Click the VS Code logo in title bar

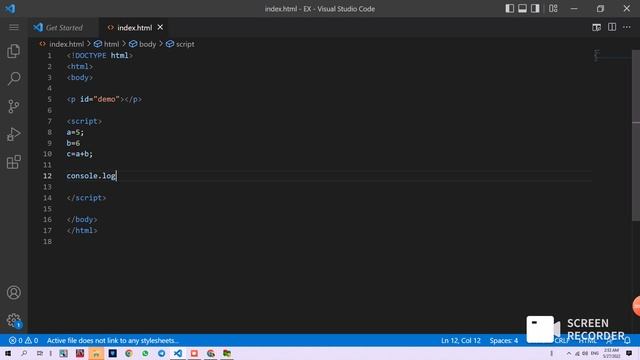(x=10, y=9)
